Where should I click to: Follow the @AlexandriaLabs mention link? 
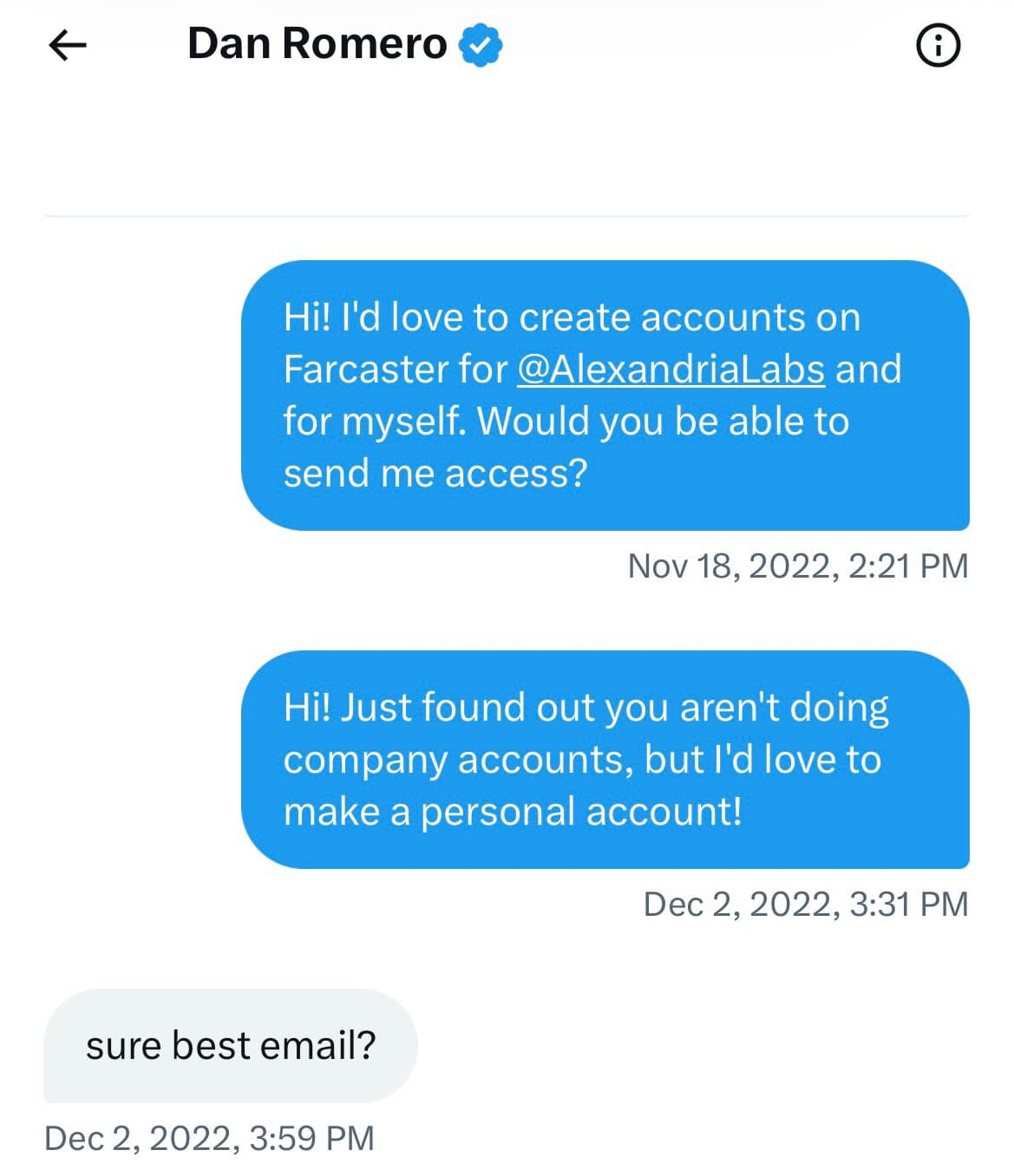point(671,369)
